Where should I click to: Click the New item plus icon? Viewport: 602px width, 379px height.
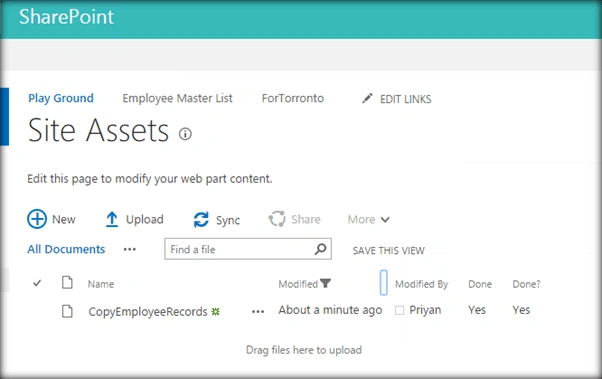pyautogui.click(x=37, y=219)
